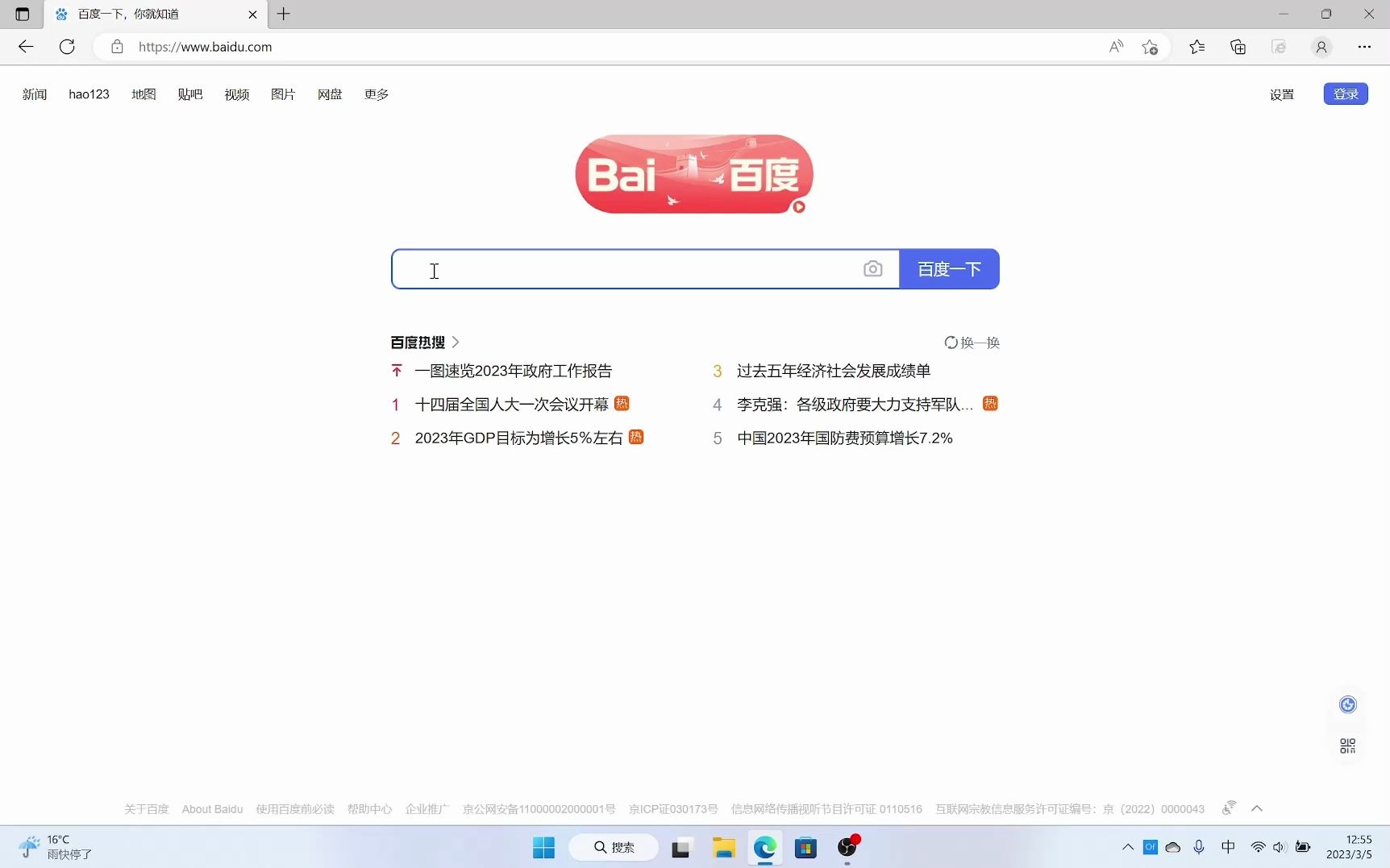1390x868 pixels.
Task: Refresh the Baidu page
Action: [67, 47]
